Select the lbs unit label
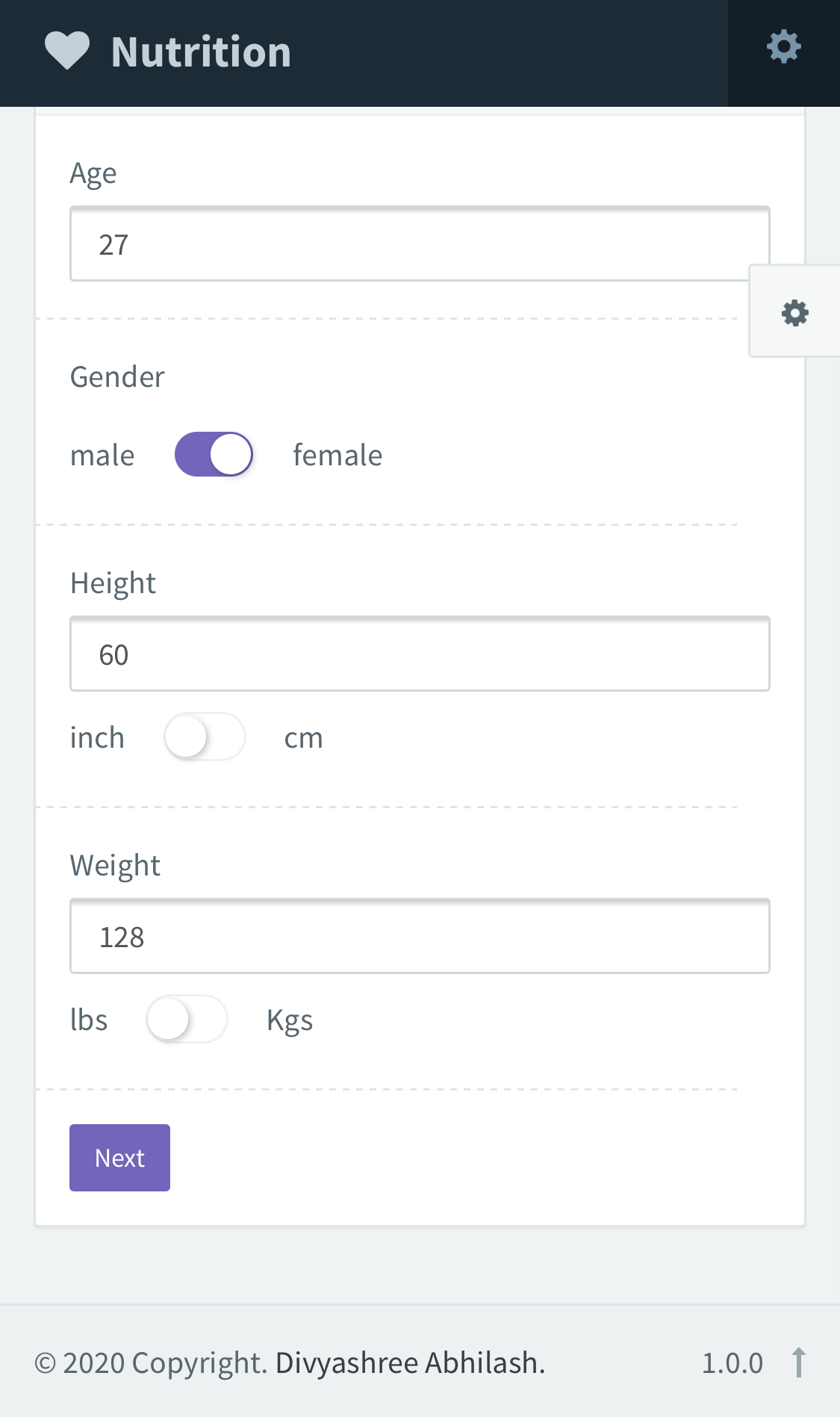 point(89,1020)
